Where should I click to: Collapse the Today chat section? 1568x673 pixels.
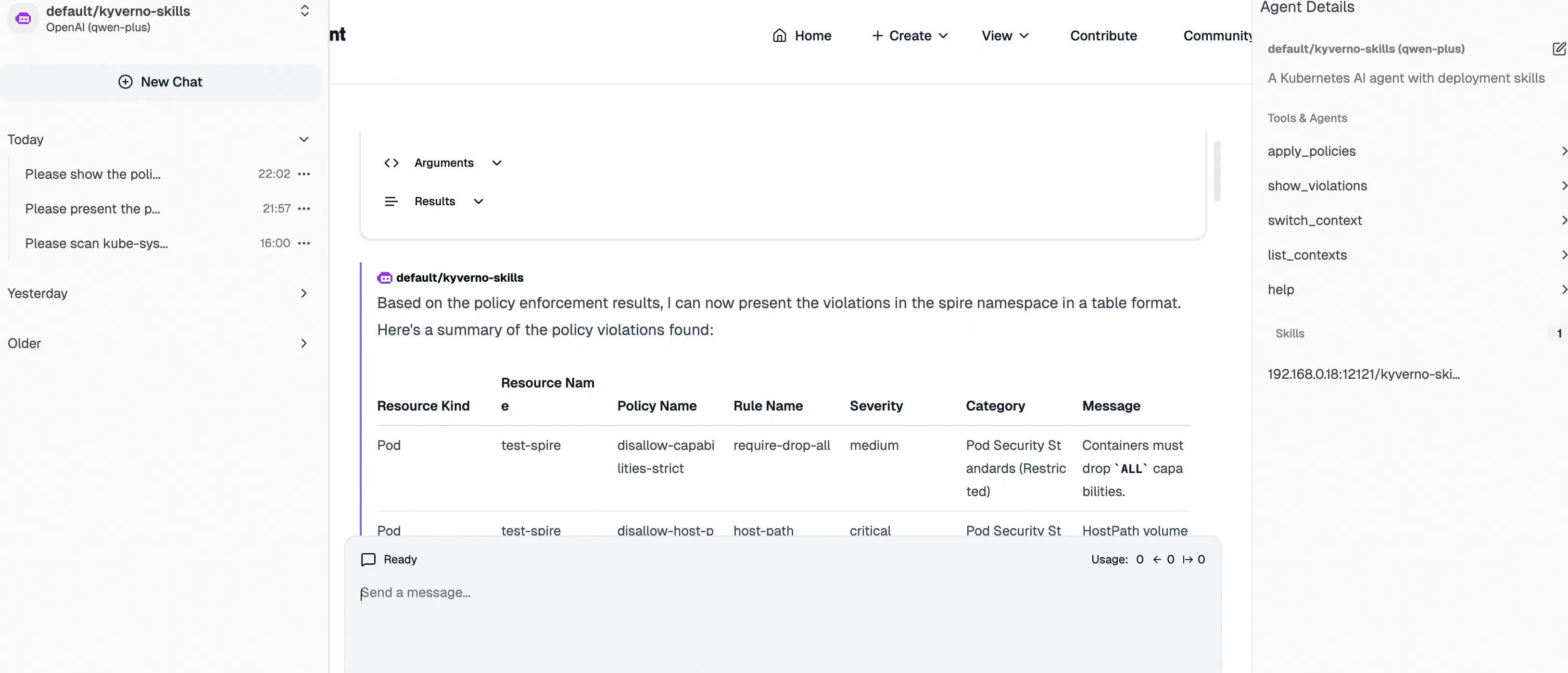click(x=303, y=139)
